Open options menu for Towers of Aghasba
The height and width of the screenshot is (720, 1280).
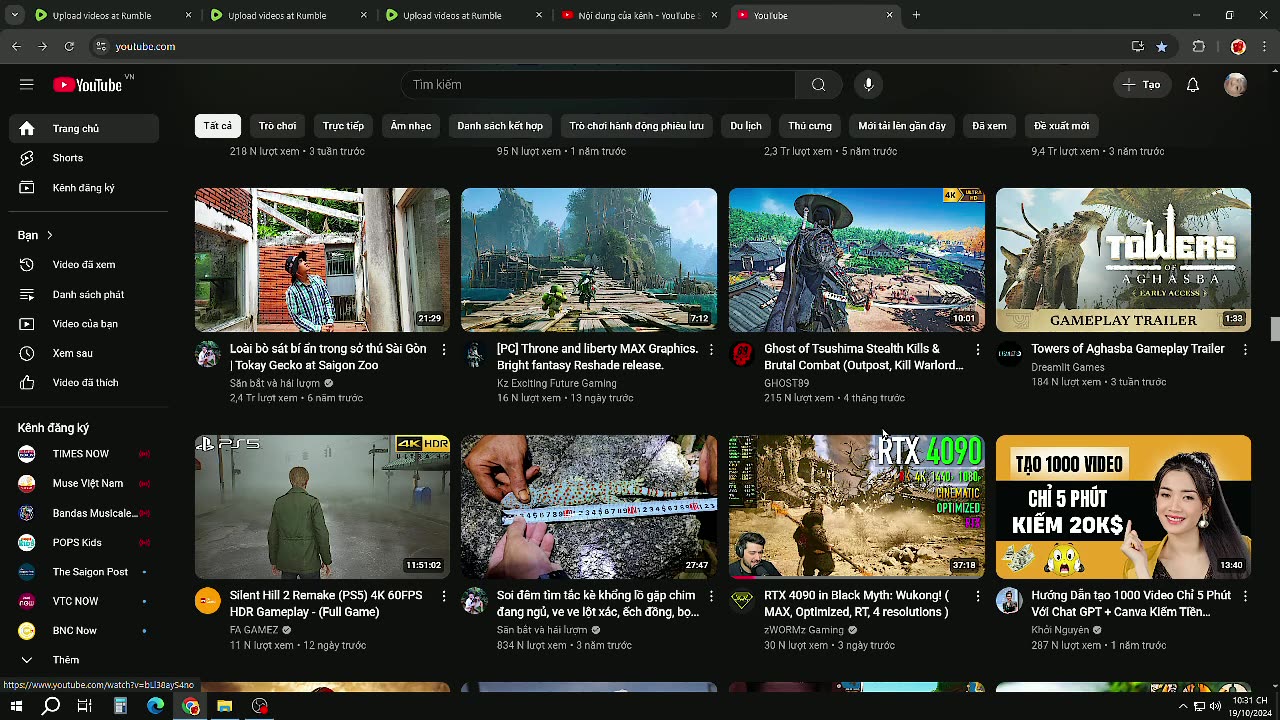[x=1245, y=349]
